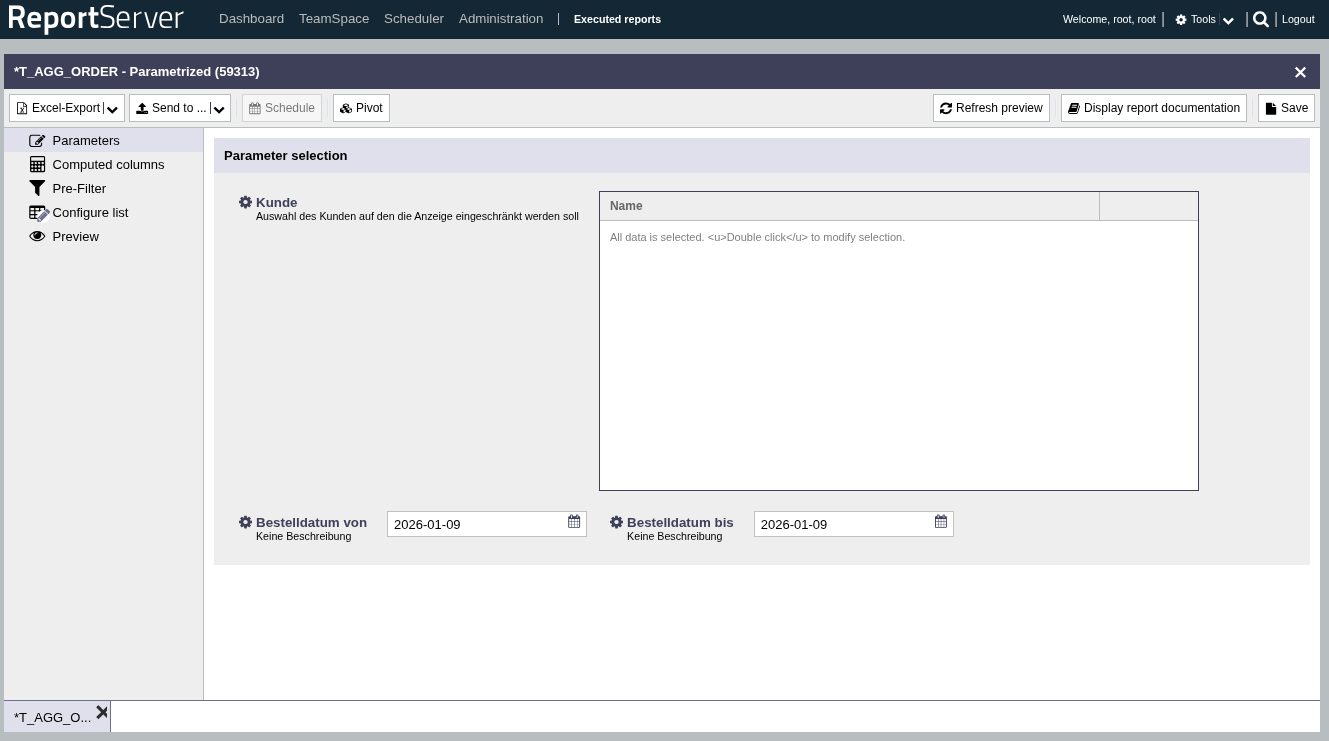Click gear icon next to Bestelldatum von

pos(245,522)
